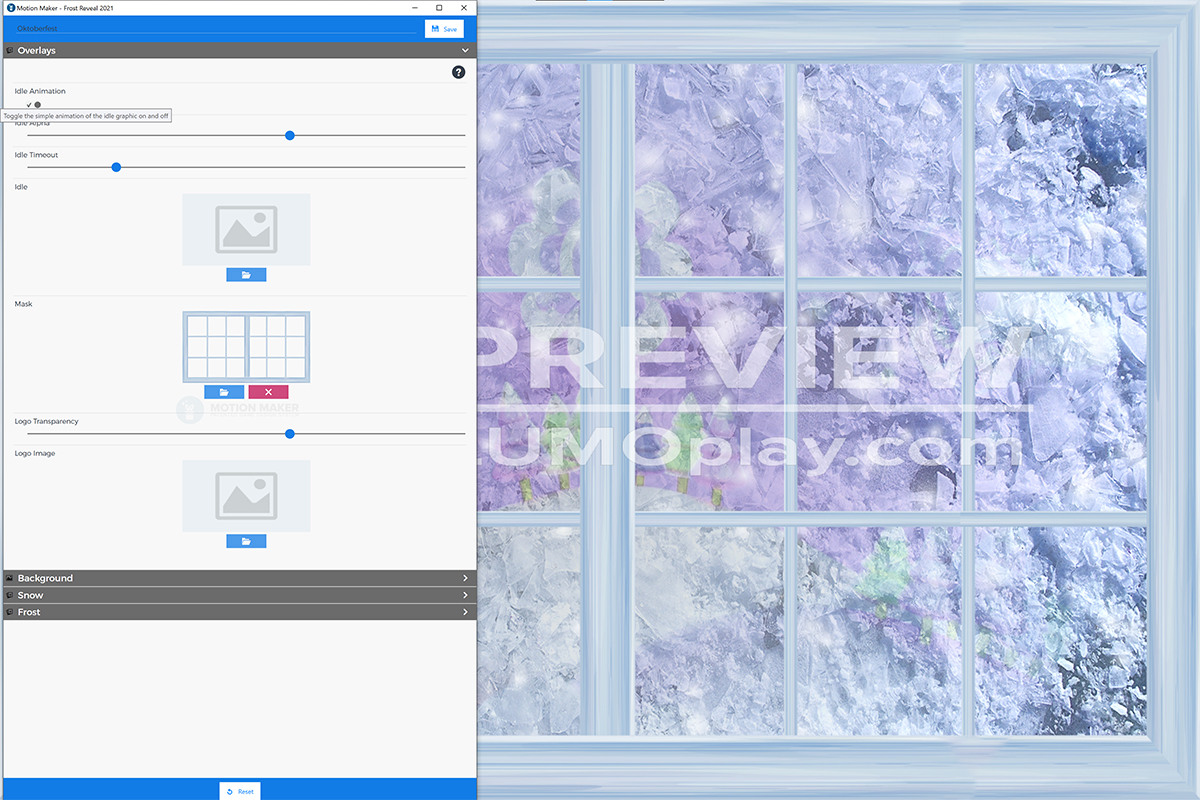The height and width of the screenshot is (800, 1200).
Task: Expand the Snow section
Action: pyautogui.click(x=465, y=595)
